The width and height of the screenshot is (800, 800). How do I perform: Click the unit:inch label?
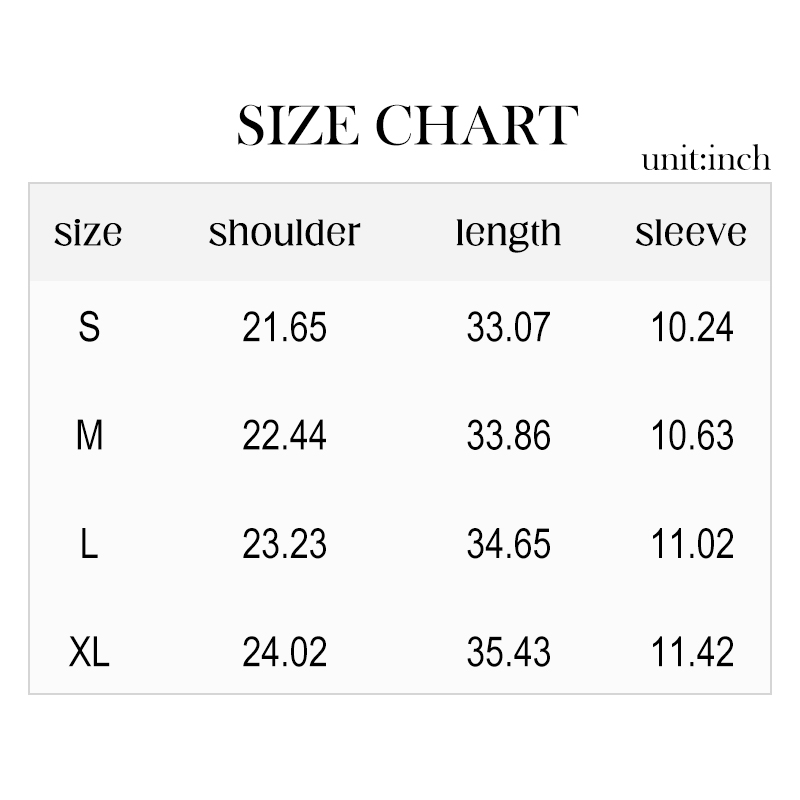[706, 159]
